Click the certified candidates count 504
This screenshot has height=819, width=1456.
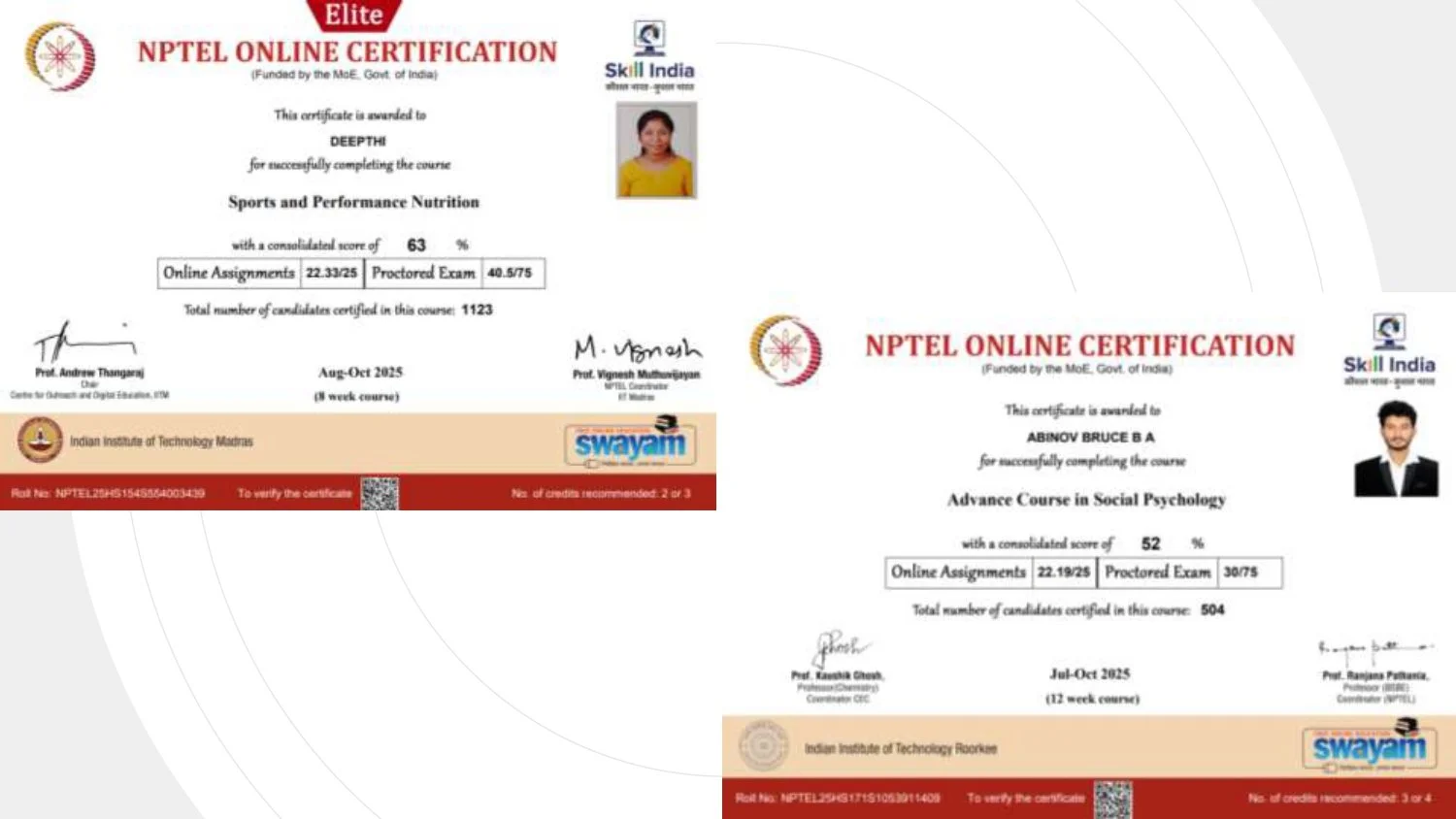coord(1212,610)
